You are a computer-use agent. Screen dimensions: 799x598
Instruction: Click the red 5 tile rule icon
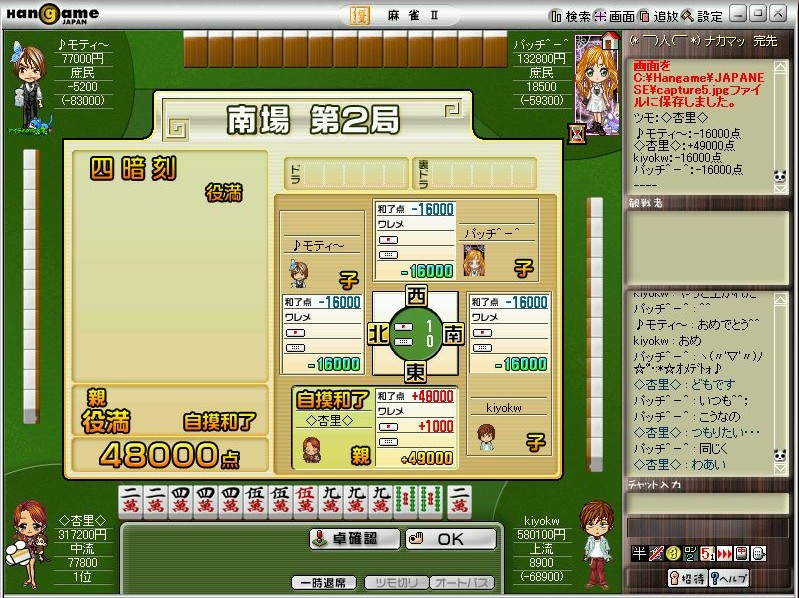point(707,553)
